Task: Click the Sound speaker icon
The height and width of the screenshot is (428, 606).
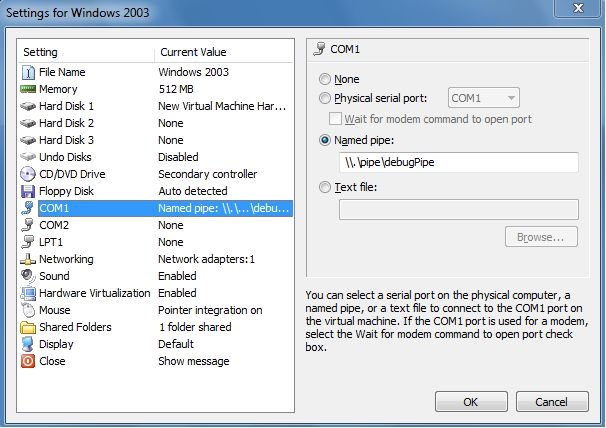Action: pos(28,276)
